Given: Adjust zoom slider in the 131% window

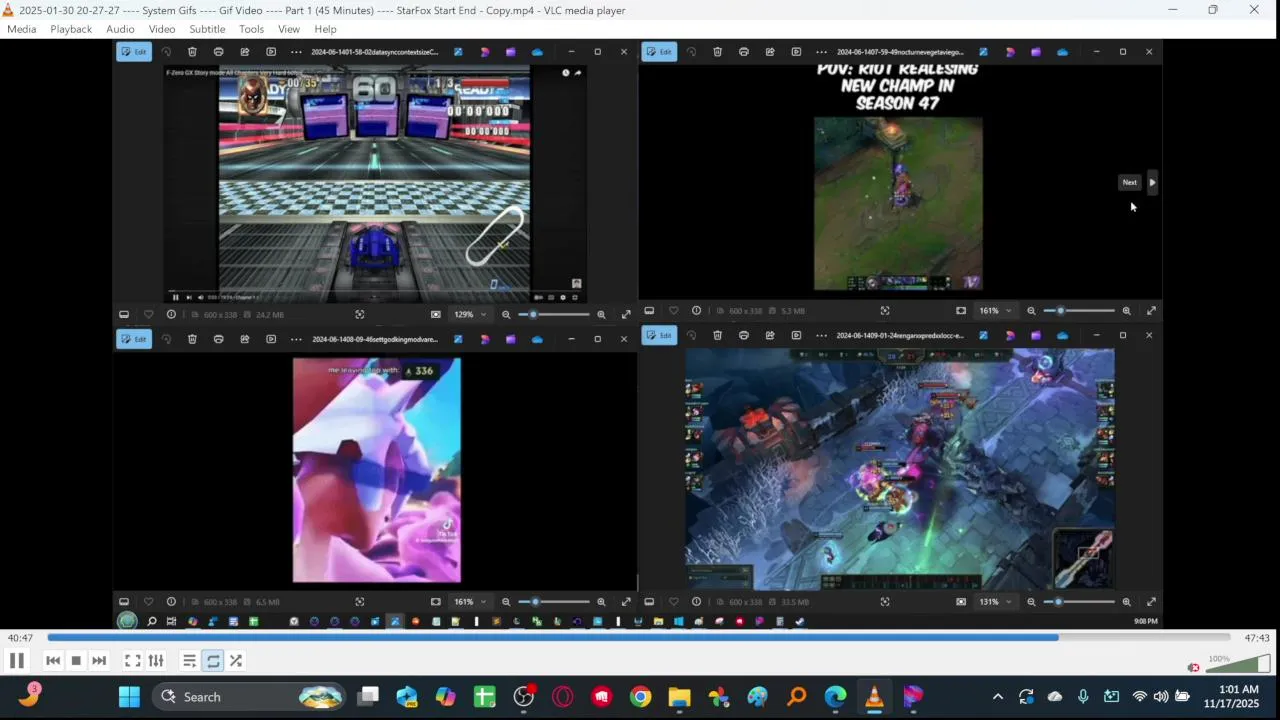Looking at the screenshot, I should 1078,602.
